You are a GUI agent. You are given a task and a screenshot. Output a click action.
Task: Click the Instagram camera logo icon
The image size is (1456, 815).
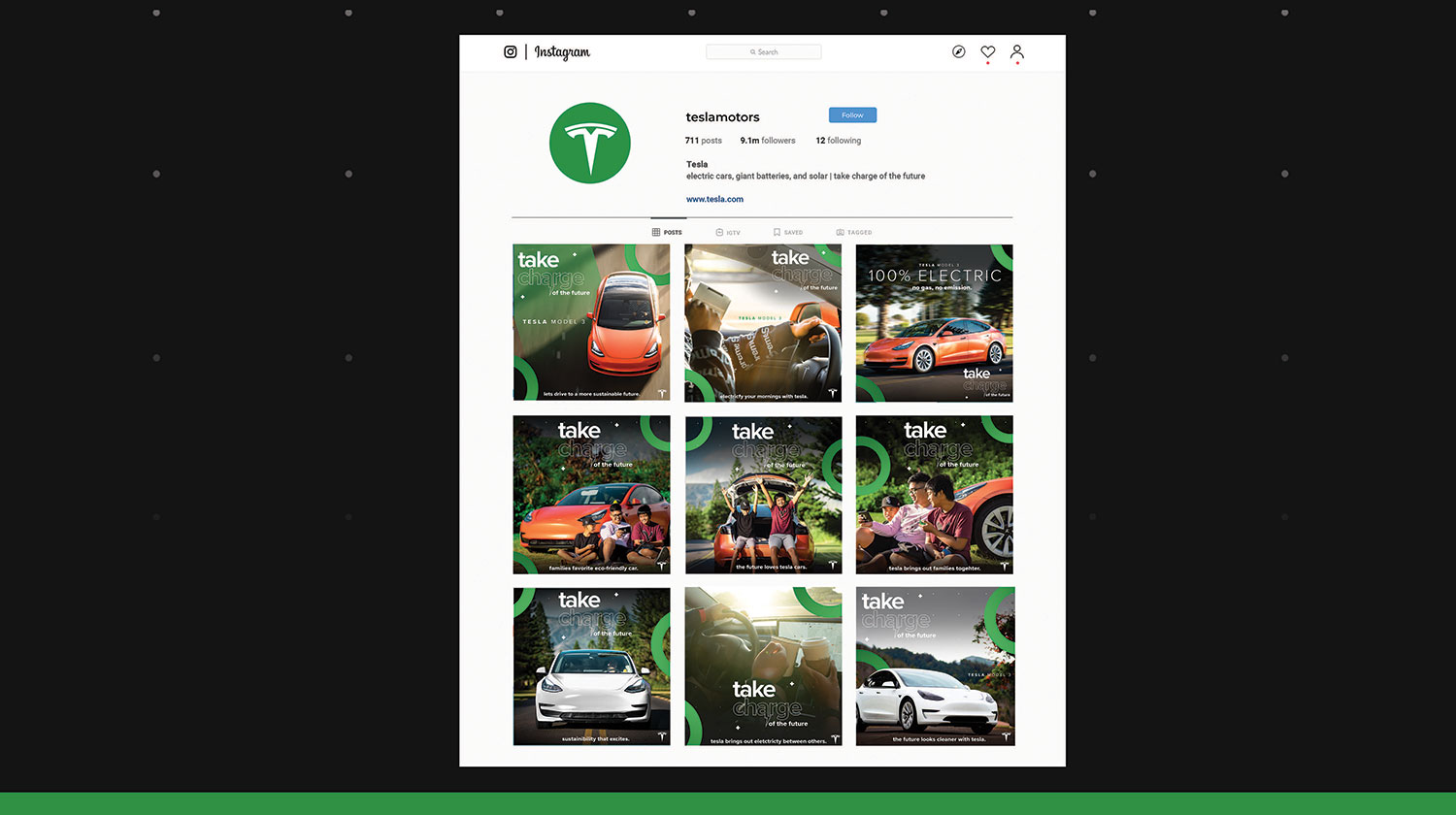pyautogui.click(x=511, y=52)
